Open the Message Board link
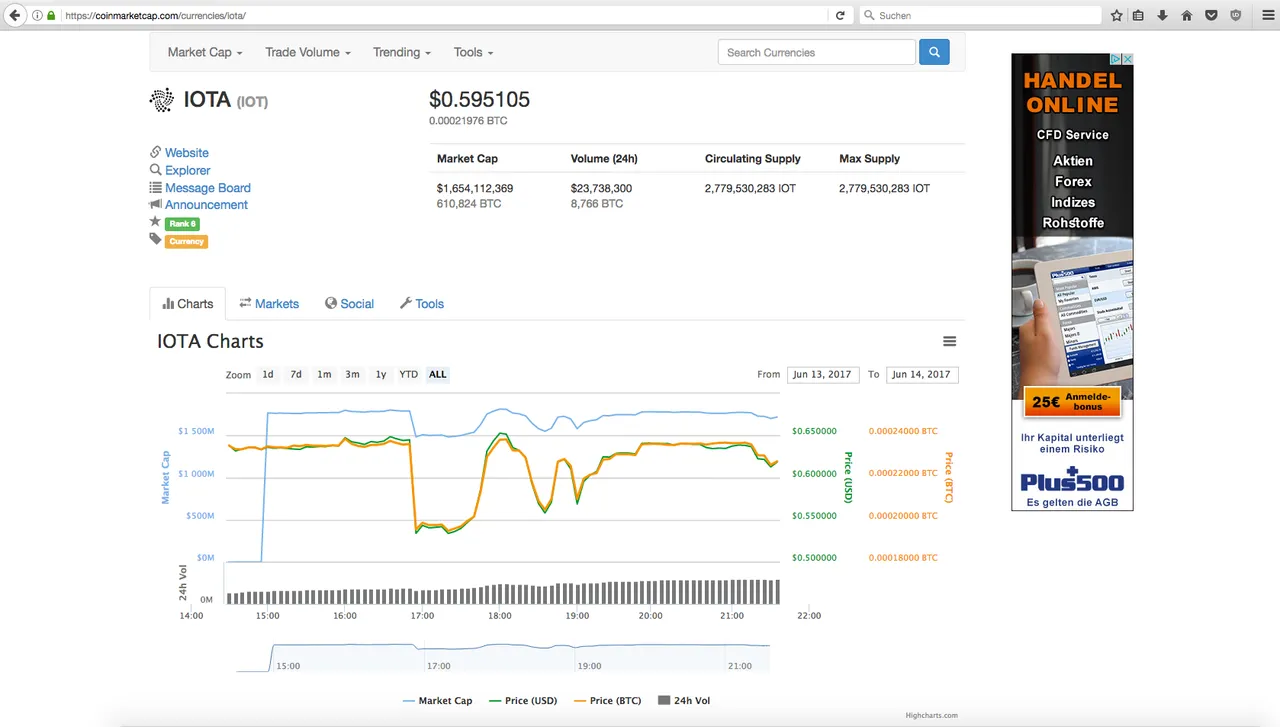 (208, 188)
